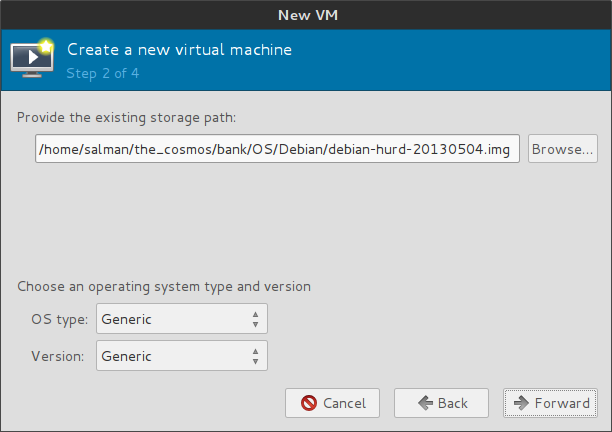The image size is (612, 432).
Task: Focus the existing storage path field
Action: pos(277,150)
